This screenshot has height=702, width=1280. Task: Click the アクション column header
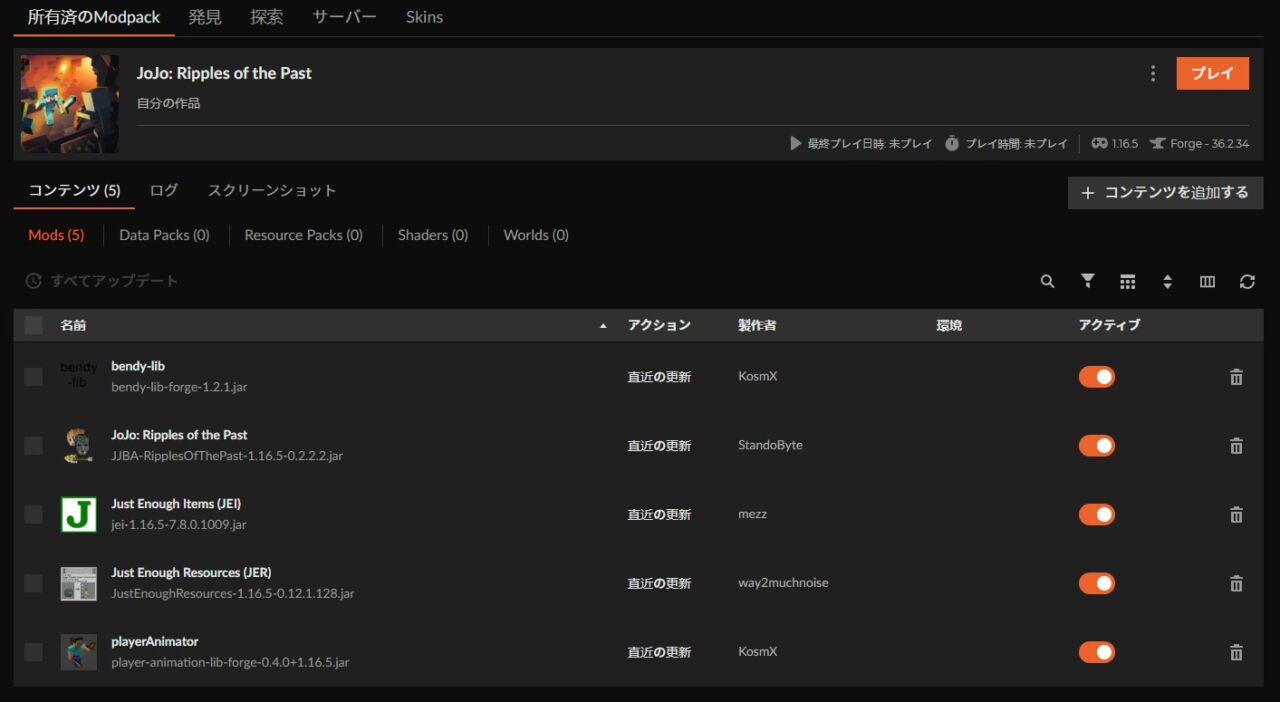click(659, 325)
